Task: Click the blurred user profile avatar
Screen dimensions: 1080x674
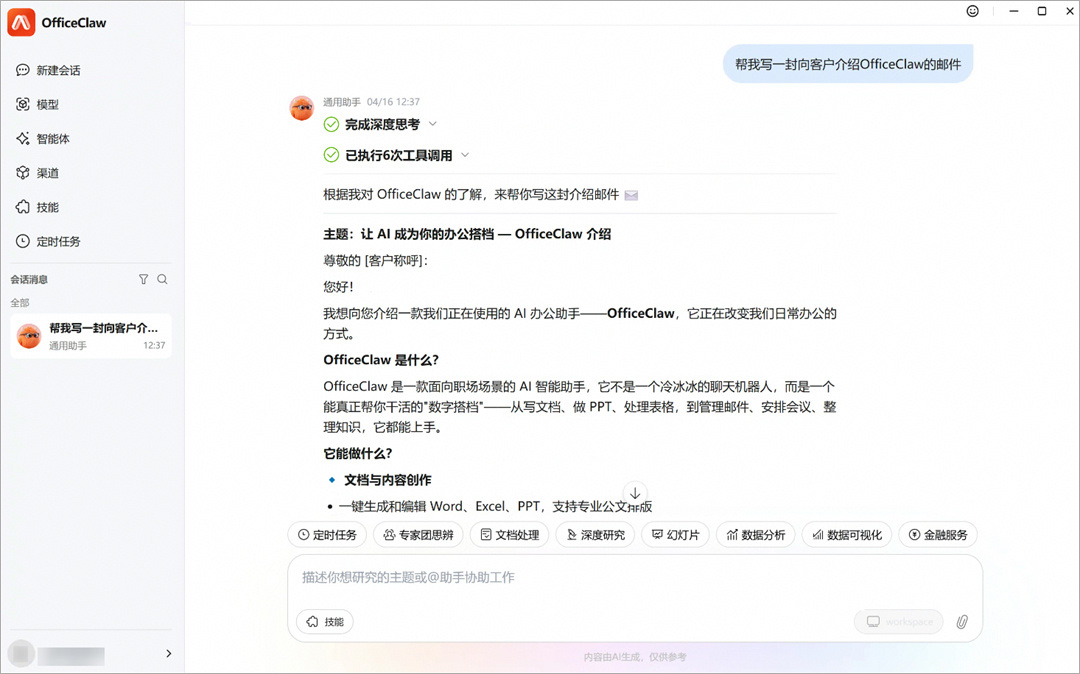Action: click(21, 653)
